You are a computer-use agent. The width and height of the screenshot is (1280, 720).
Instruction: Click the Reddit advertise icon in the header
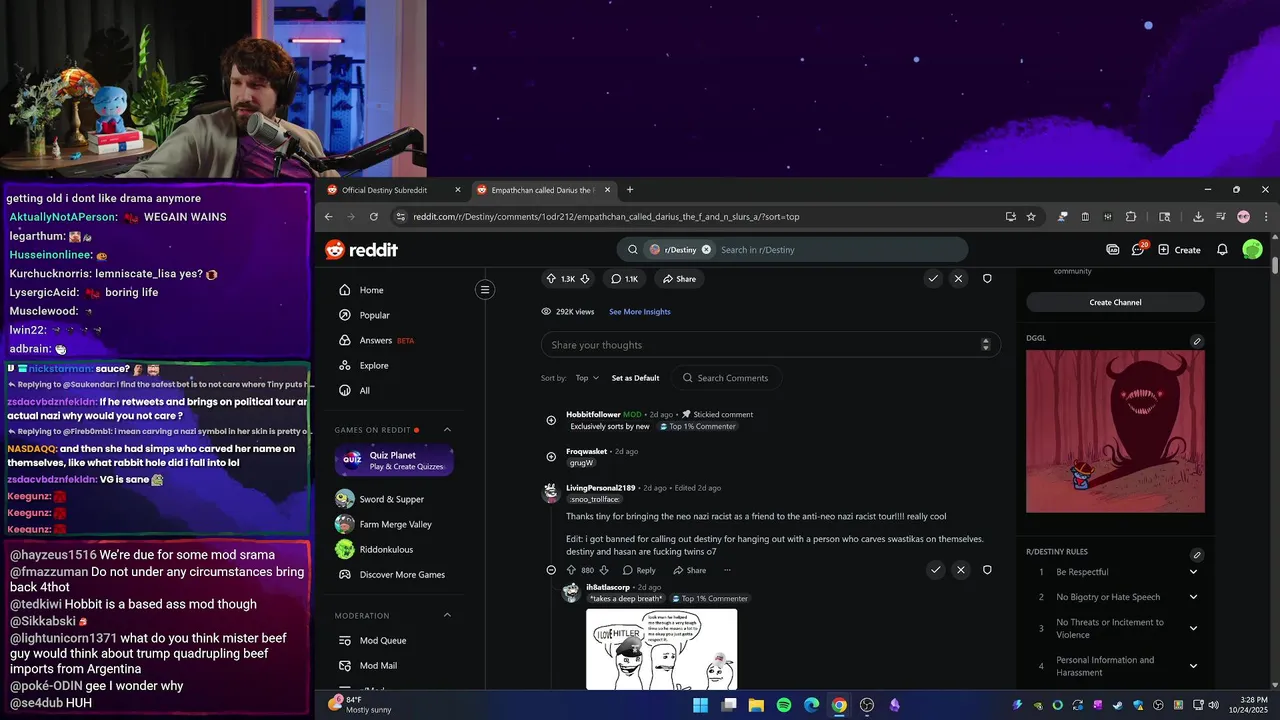[1113, 250]
